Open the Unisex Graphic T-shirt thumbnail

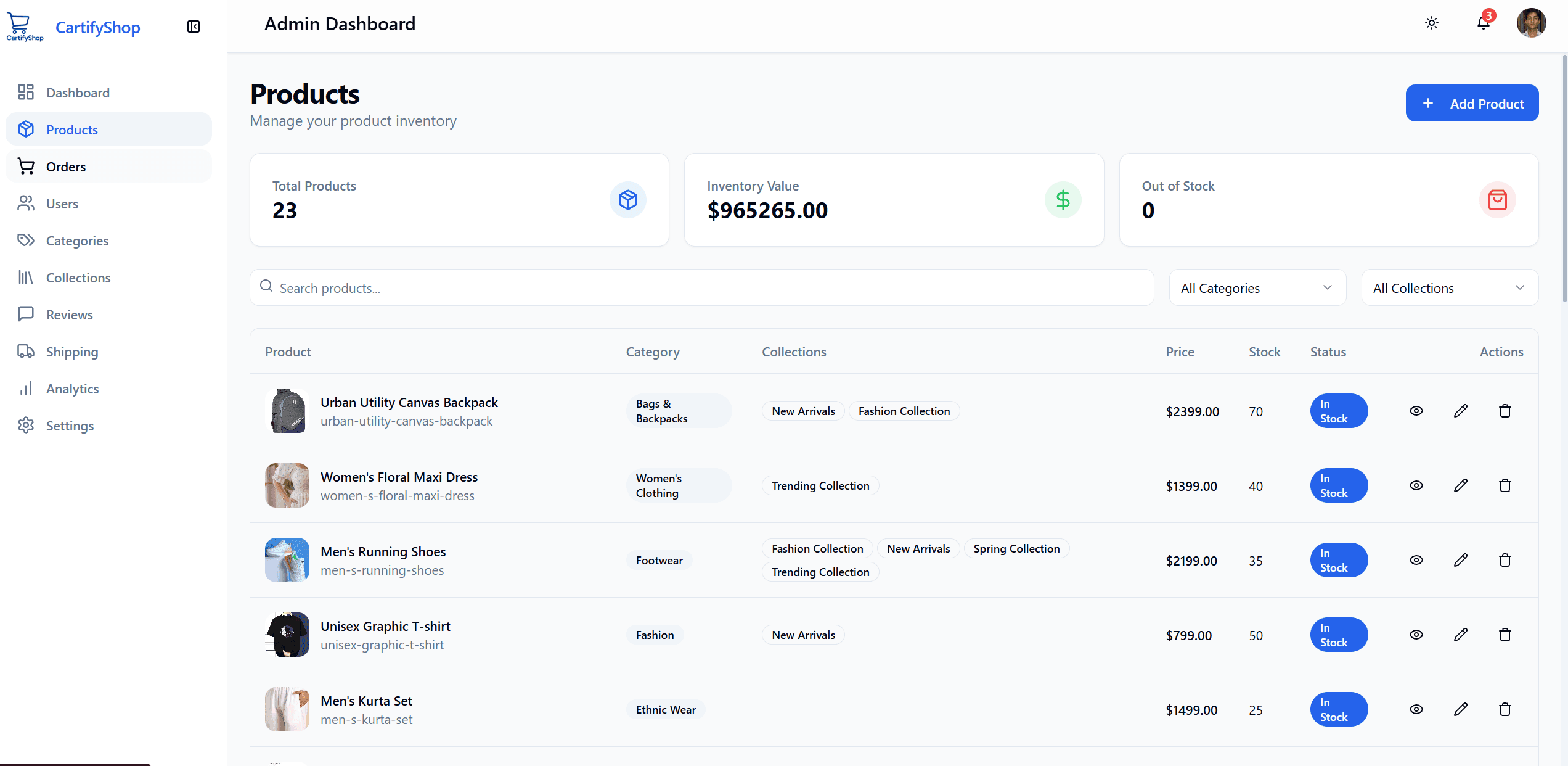pos(287,635)
